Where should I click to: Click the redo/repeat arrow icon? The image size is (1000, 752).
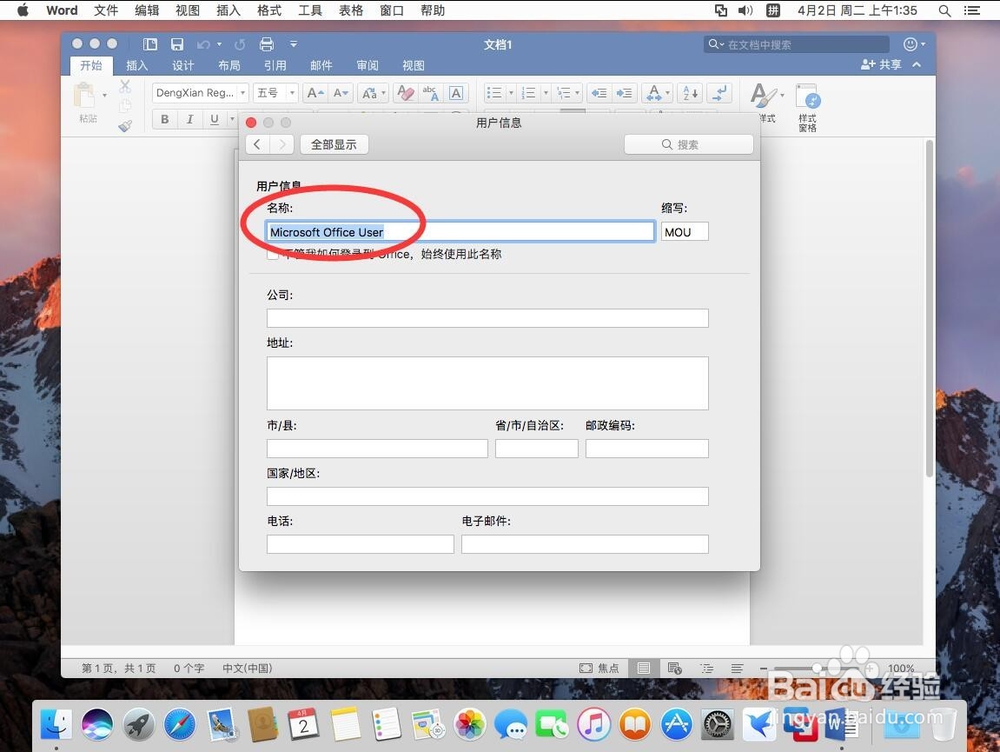click(240, 45)
